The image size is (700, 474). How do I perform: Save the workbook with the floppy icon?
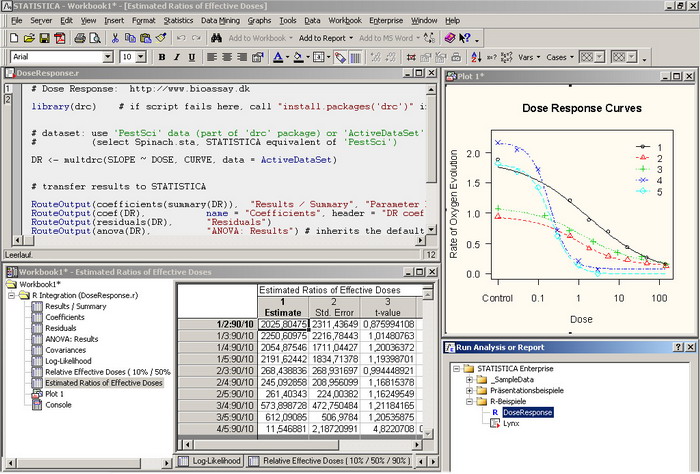coord(44,38)
